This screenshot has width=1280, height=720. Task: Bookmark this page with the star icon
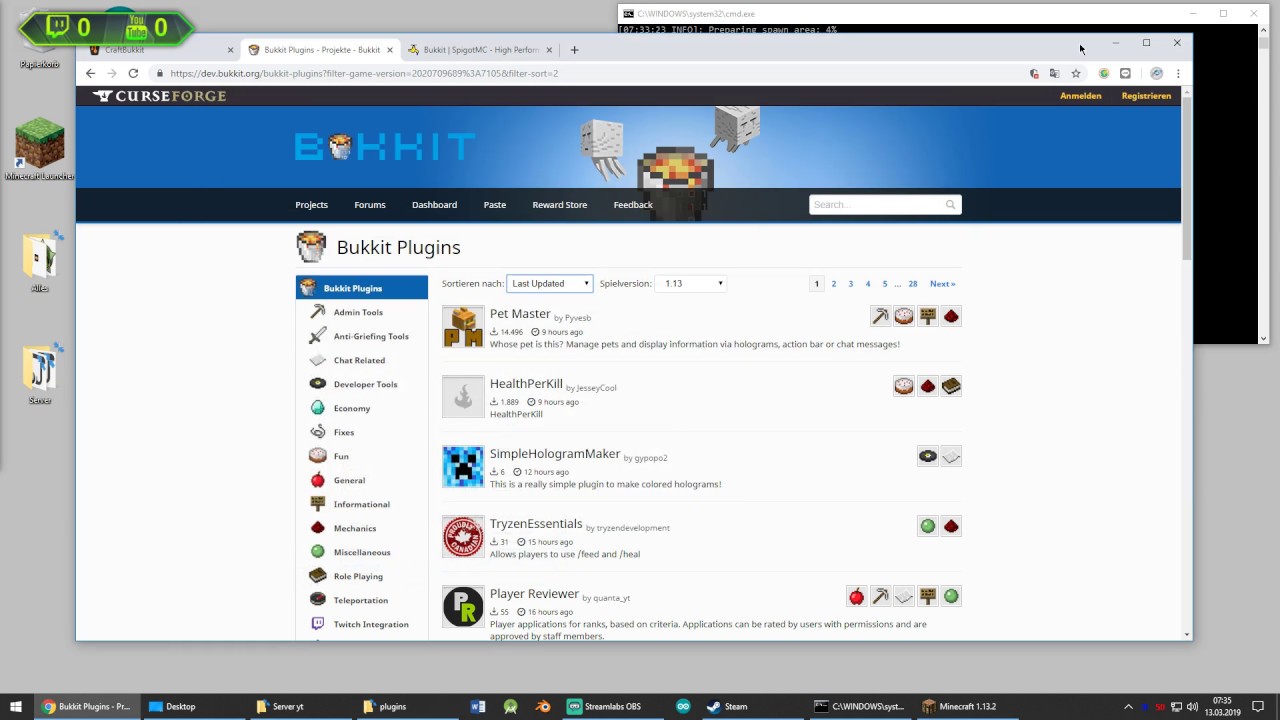pyautogui.click(x=1076, y=73)
